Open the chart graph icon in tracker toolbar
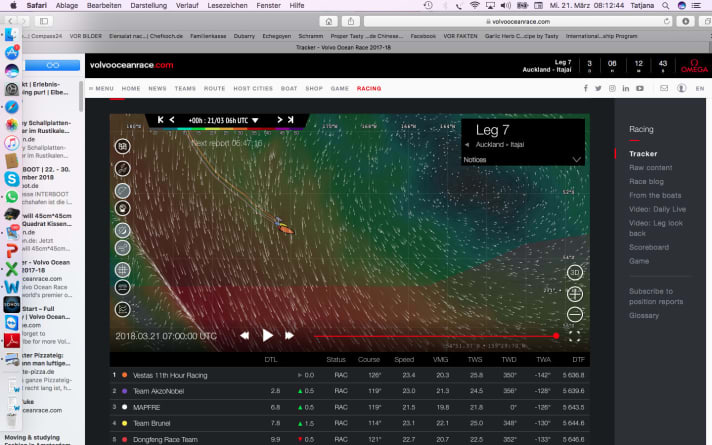 coord(122,310)
